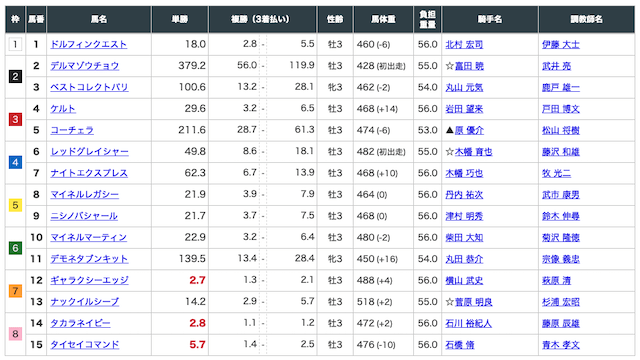Select body weight 450 (+16) cell

point(383,258)
